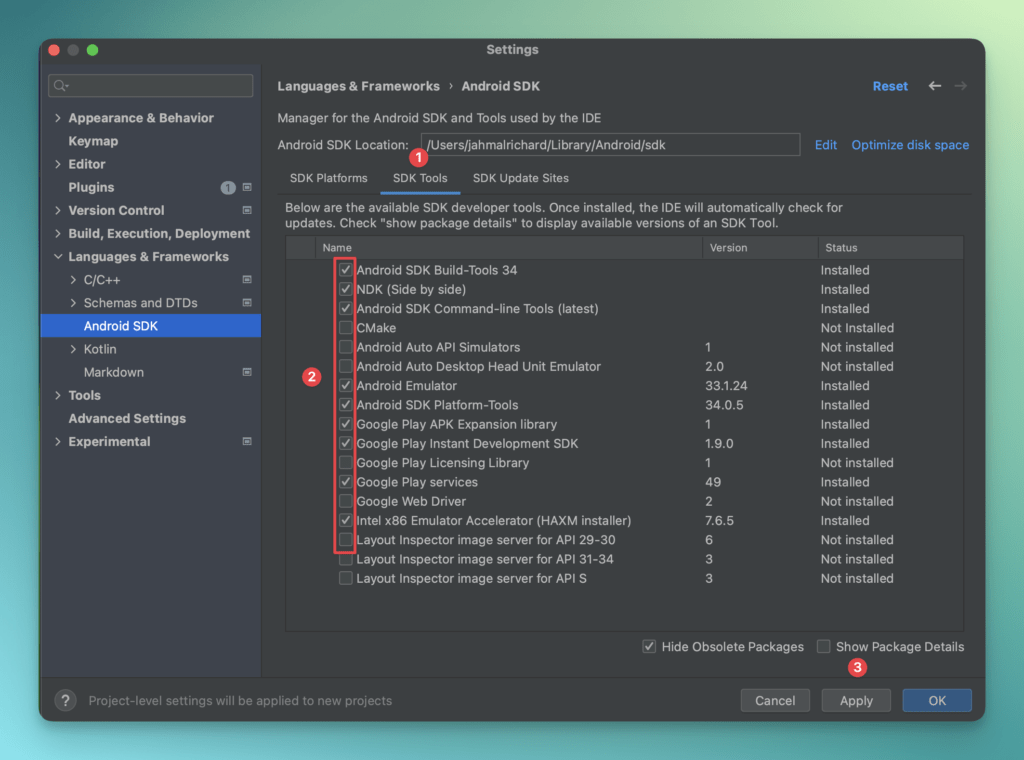Viewport: 1024px width, 760px height.
Task: Select the SDK Tools tab
Action: pyautogui.click(x=420, y=178)
